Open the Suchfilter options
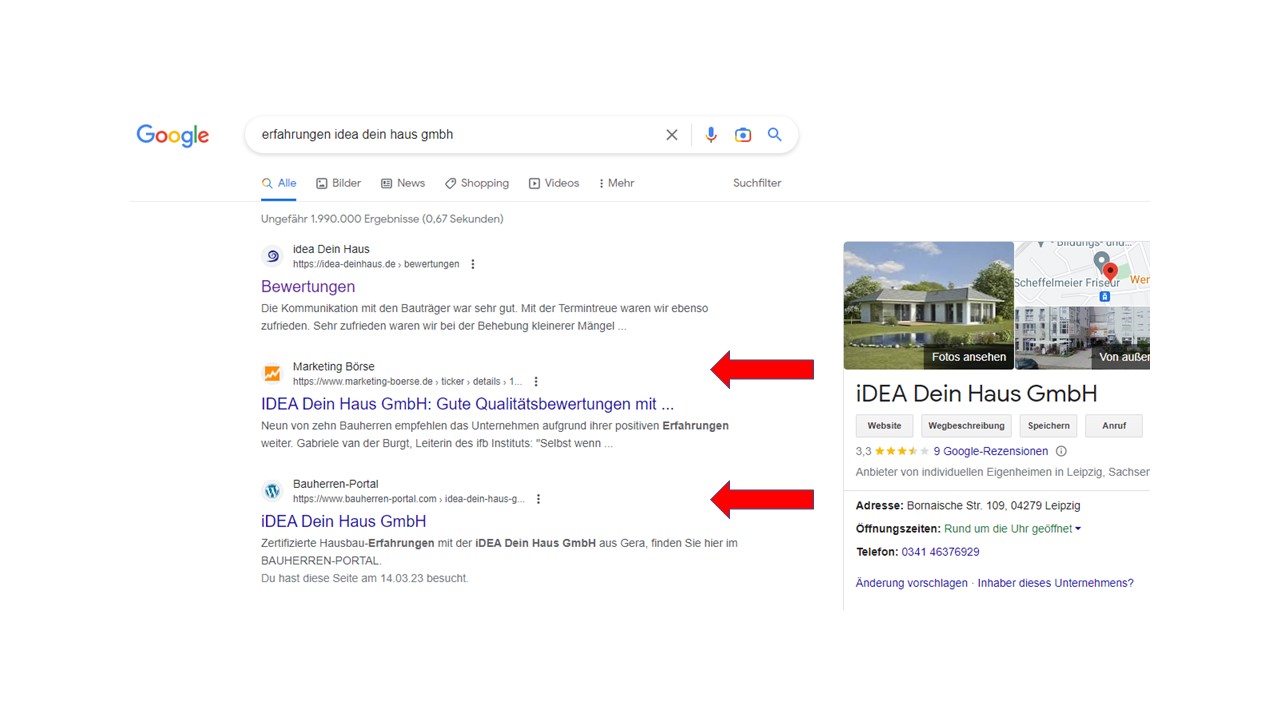The width and height of the screenshot is (1280, 720). (757, 183)
